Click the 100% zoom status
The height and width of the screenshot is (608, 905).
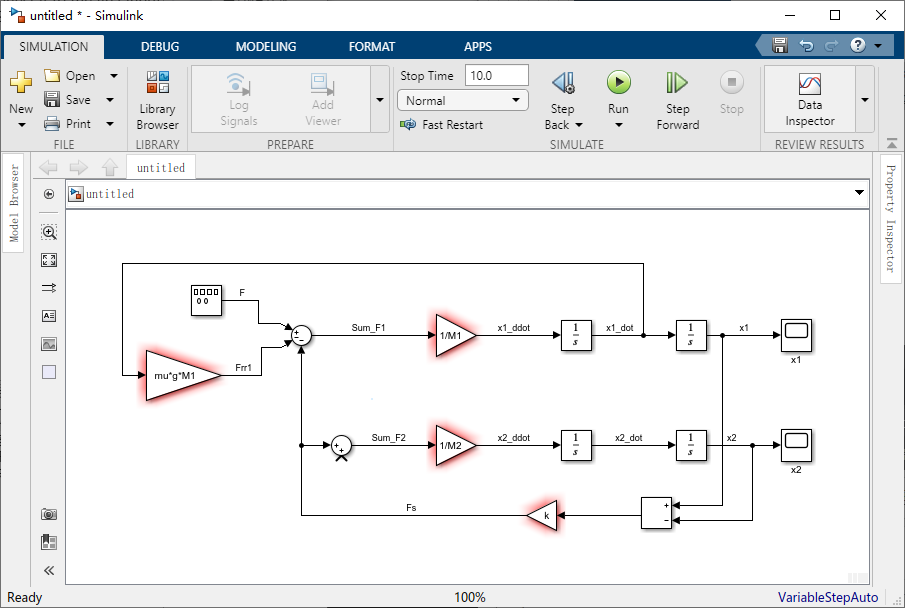469,597
